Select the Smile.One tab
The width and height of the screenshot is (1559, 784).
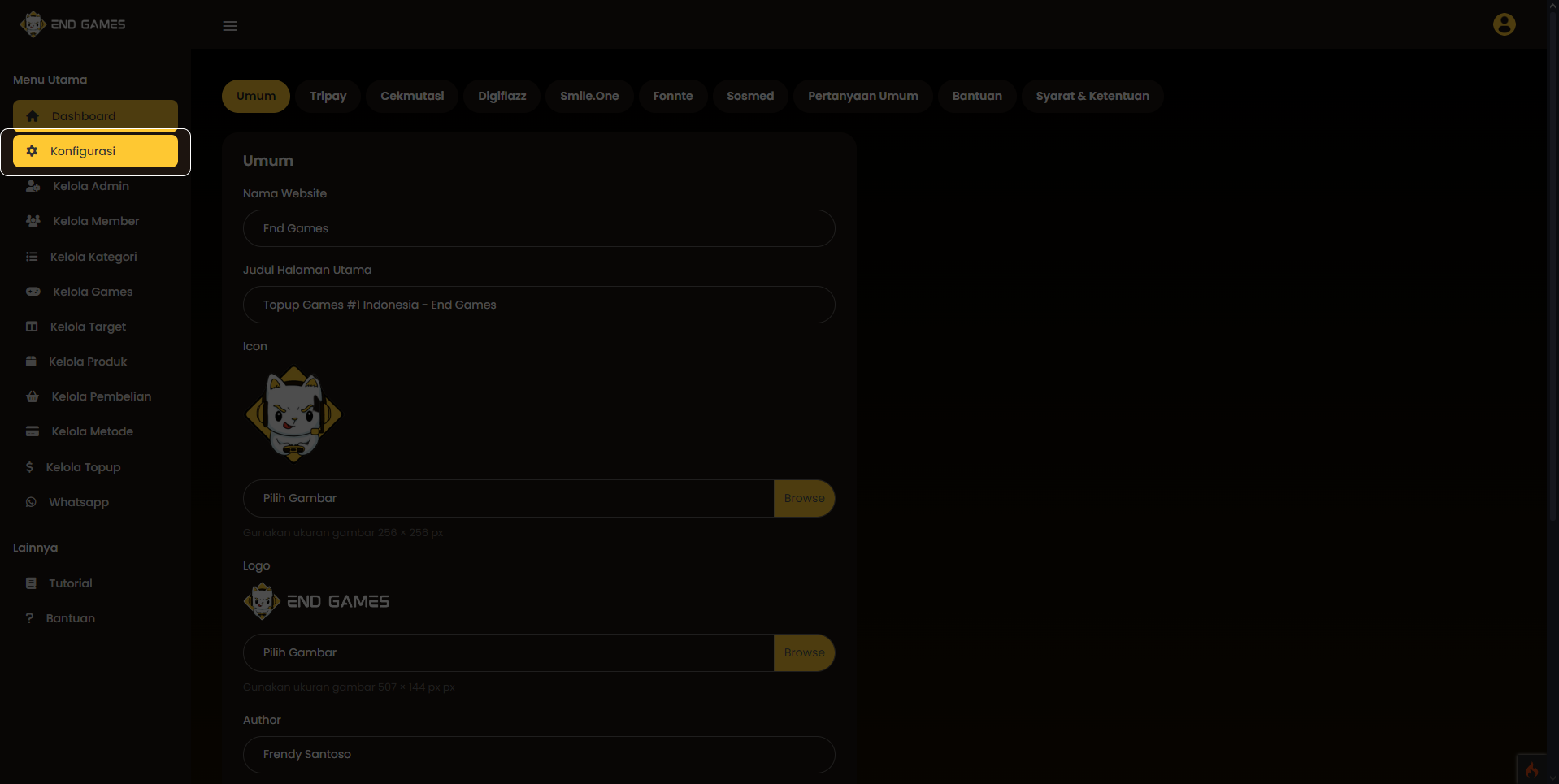(589, 96)
